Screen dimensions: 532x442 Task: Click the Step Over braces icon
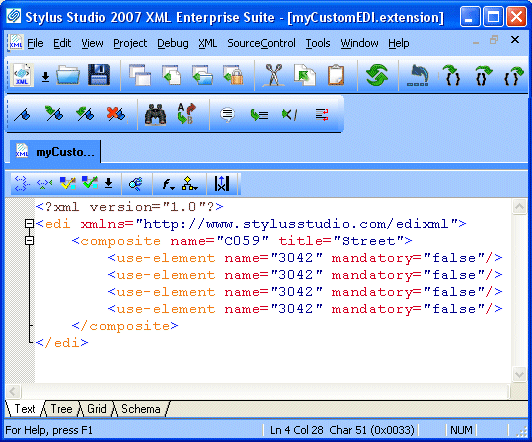point(483,75)
